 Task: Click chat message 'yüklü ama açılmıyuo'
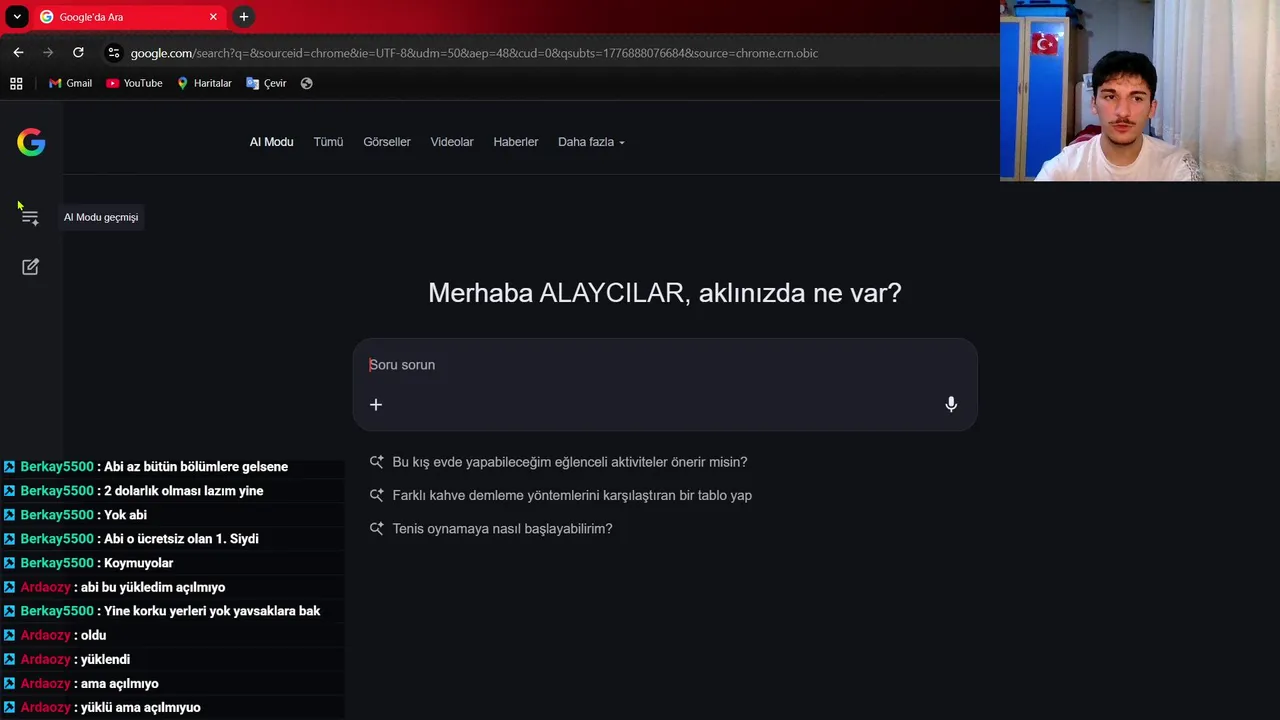pos(141,707)
